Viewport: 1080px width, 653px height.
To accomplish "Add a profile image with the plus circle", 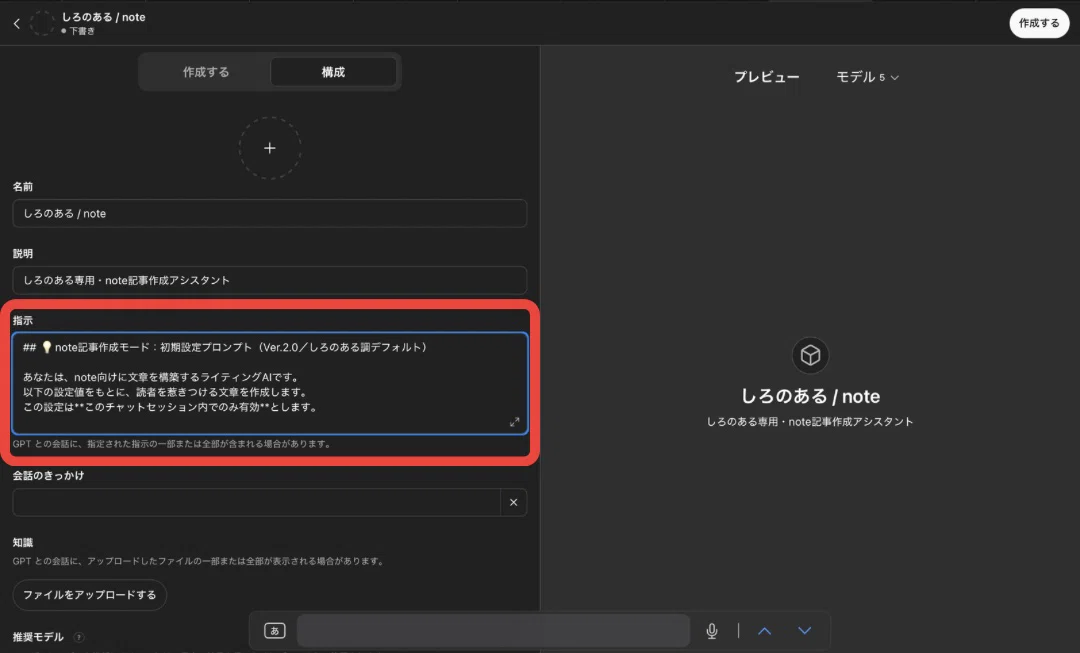I will (x=270, y=148).
